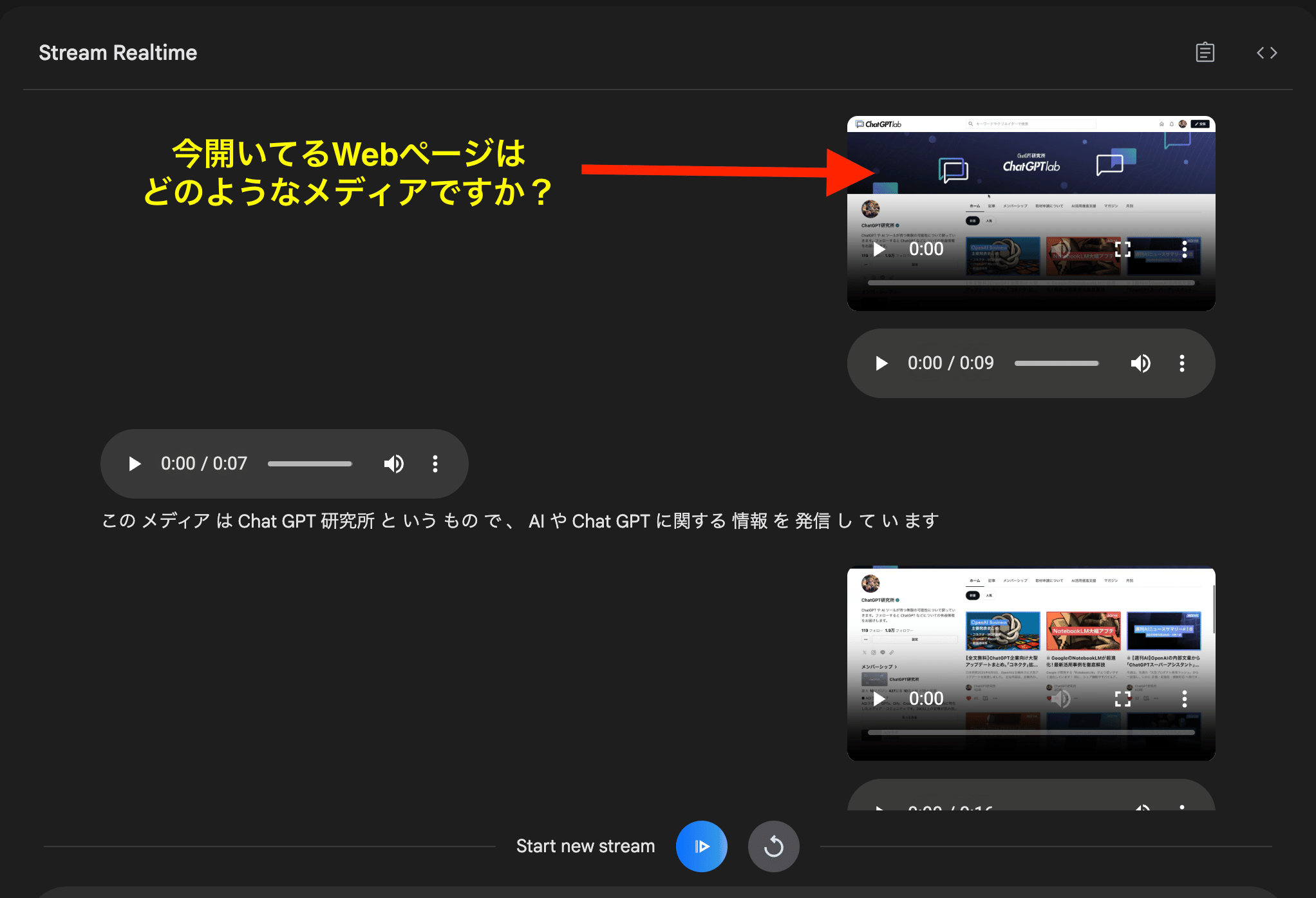Play the first ChatGPTlab video clip

(x=879, y=249)
